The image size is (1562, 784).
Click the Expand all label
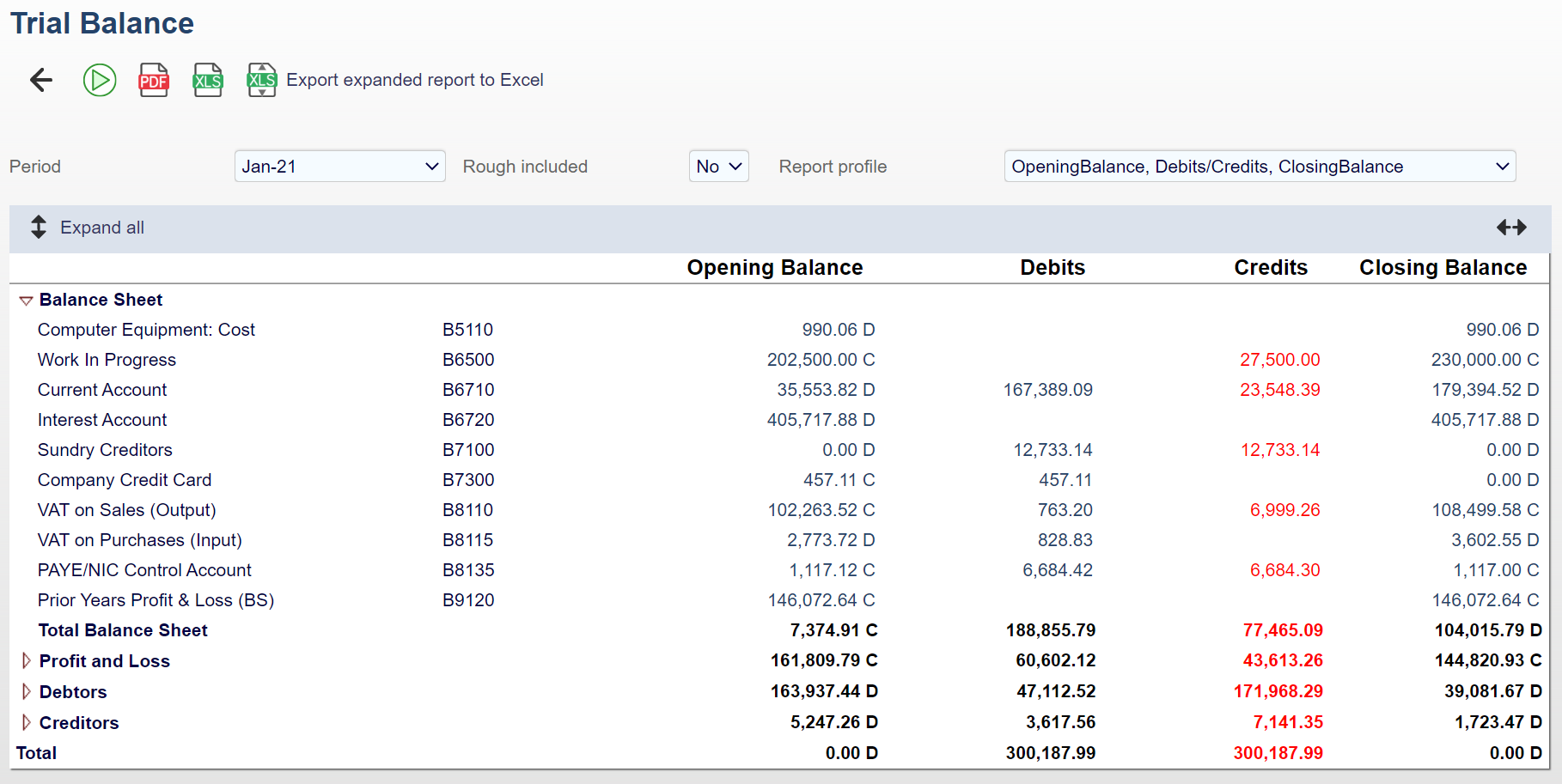(x=102, y=228)
